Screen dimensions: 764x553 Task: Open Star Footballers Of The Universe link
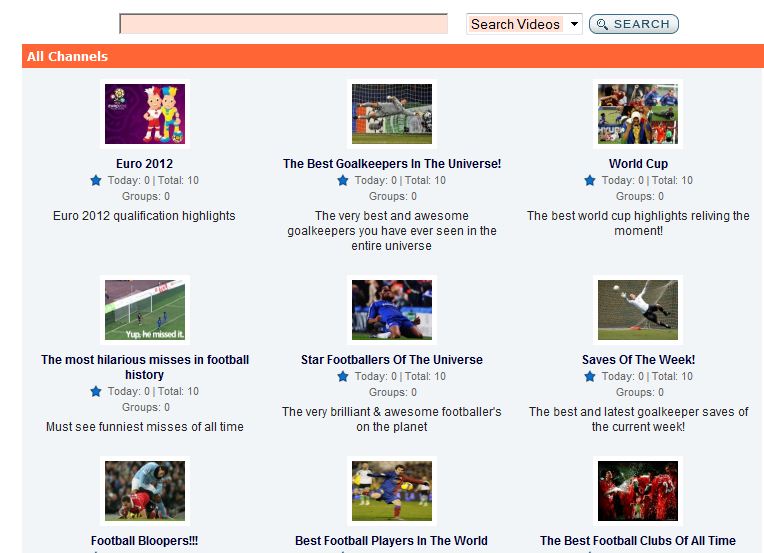[392, 360]
